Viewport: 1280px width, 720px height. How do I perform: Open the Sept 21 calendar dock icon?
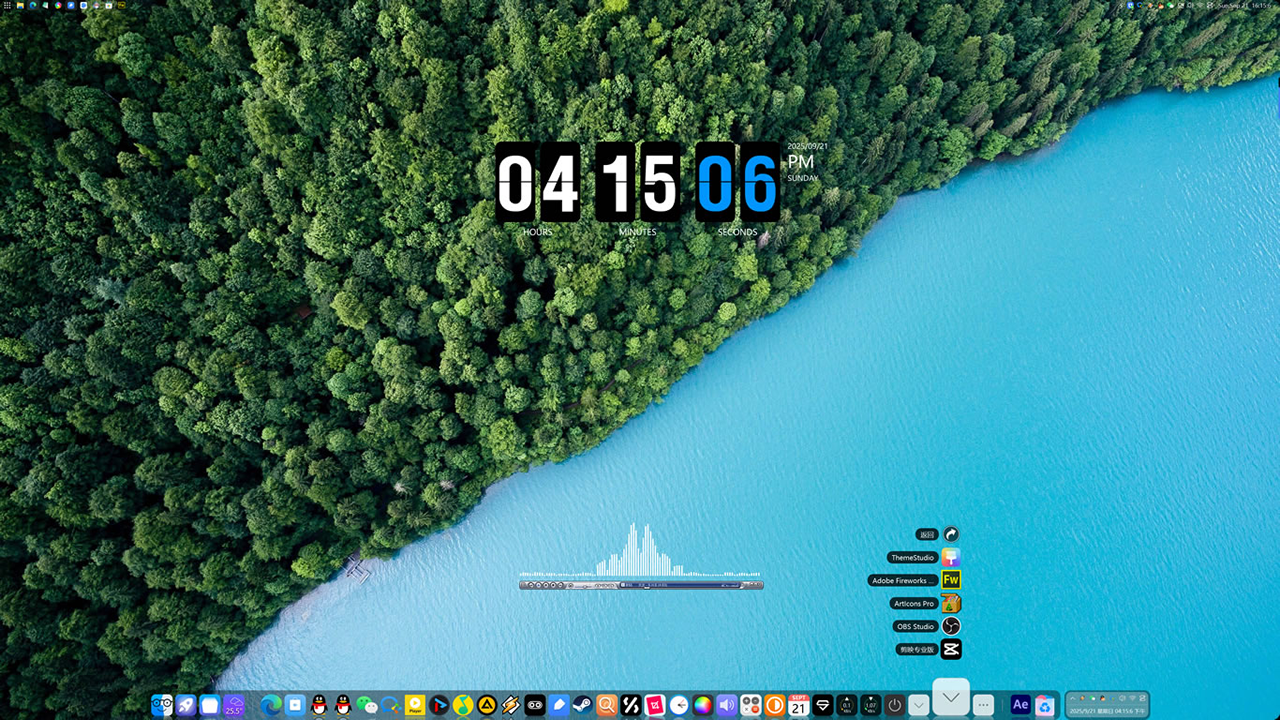[798, 705]
